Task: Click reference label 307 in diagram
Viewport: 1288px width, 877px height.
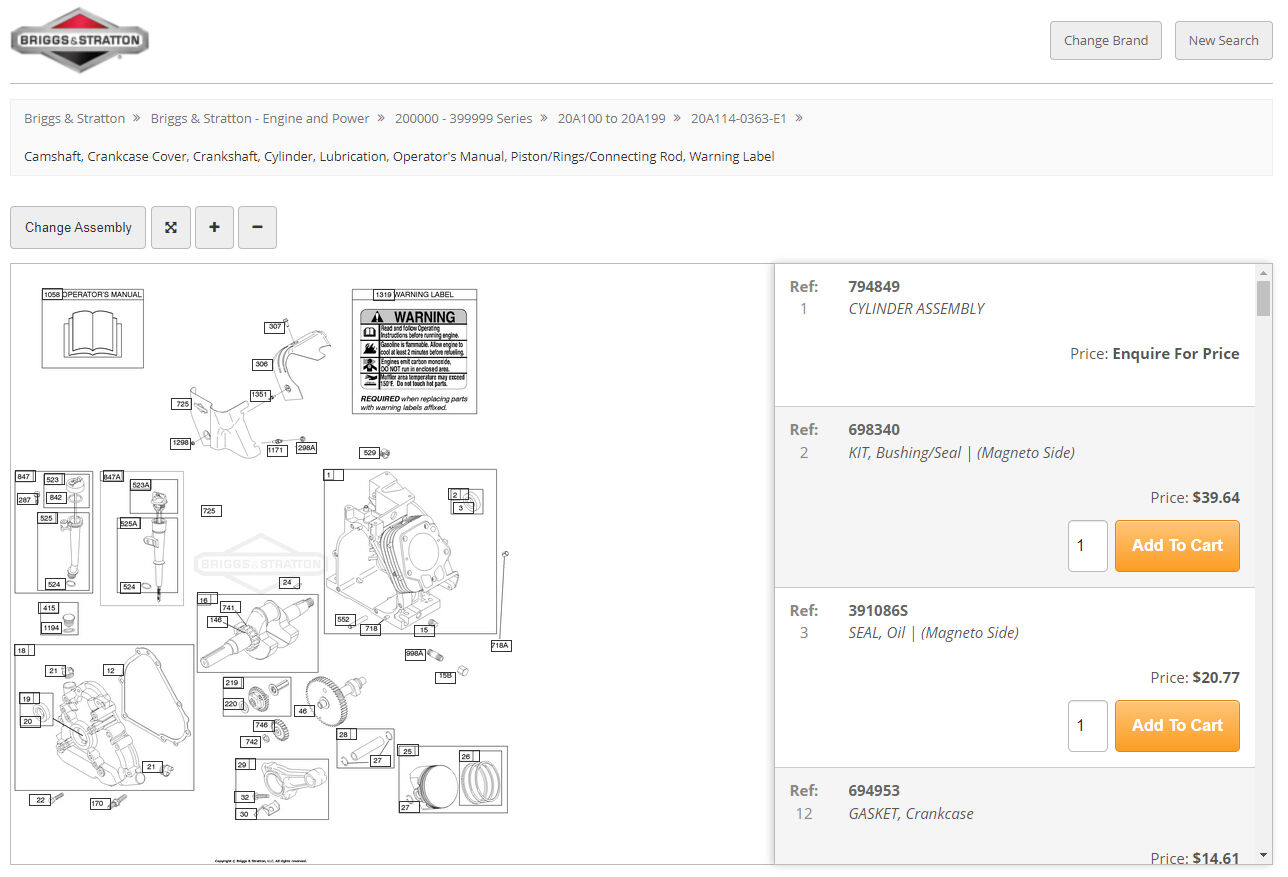Action: coord(274,327)
